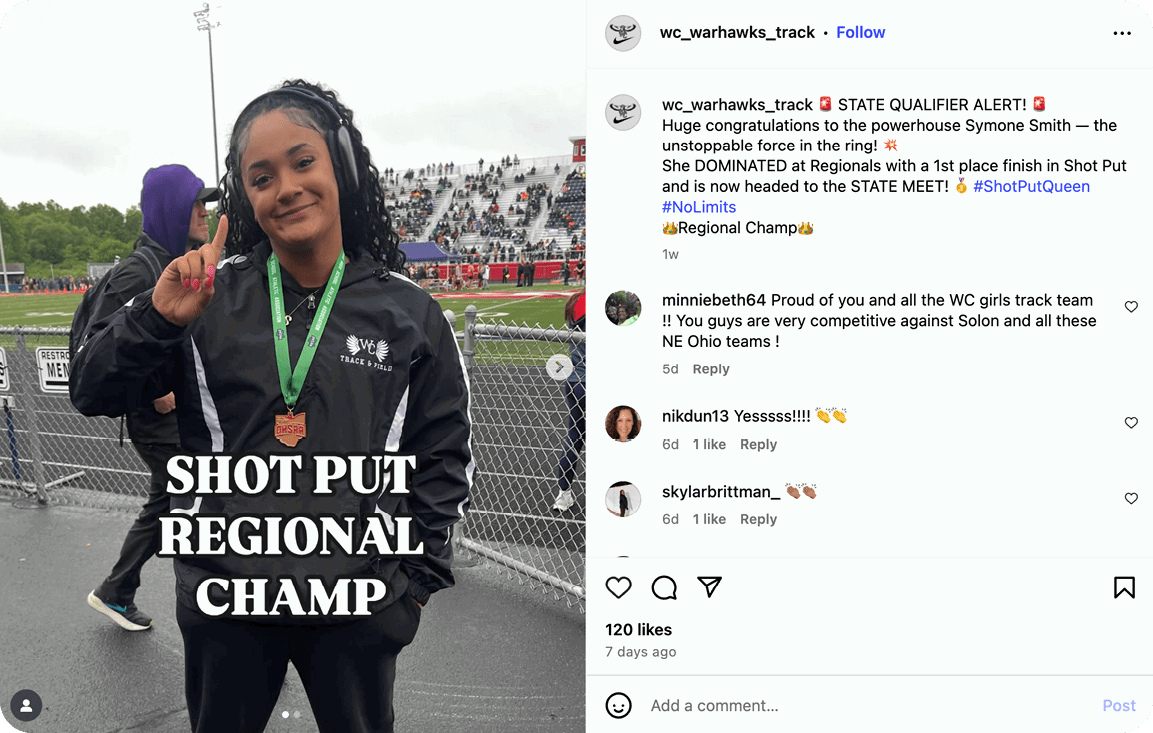Open nikdun13's profile picture
Viewport: 1153px width, 733px height.
tap(623, 423)
